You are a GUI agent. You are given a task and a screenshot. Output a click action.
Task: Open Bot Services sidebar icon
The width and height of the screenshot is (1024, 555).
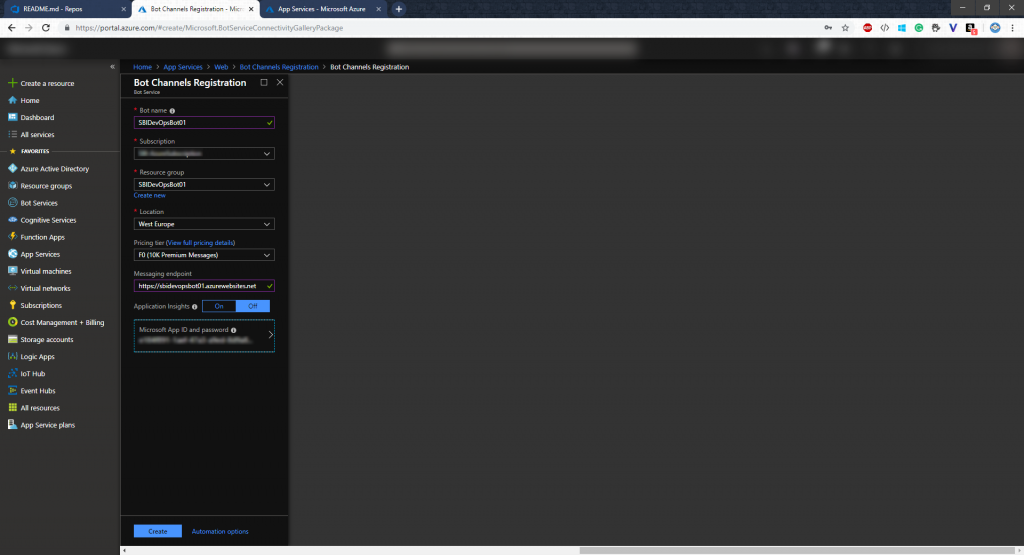pyautogui.click(x=12, y=202)
